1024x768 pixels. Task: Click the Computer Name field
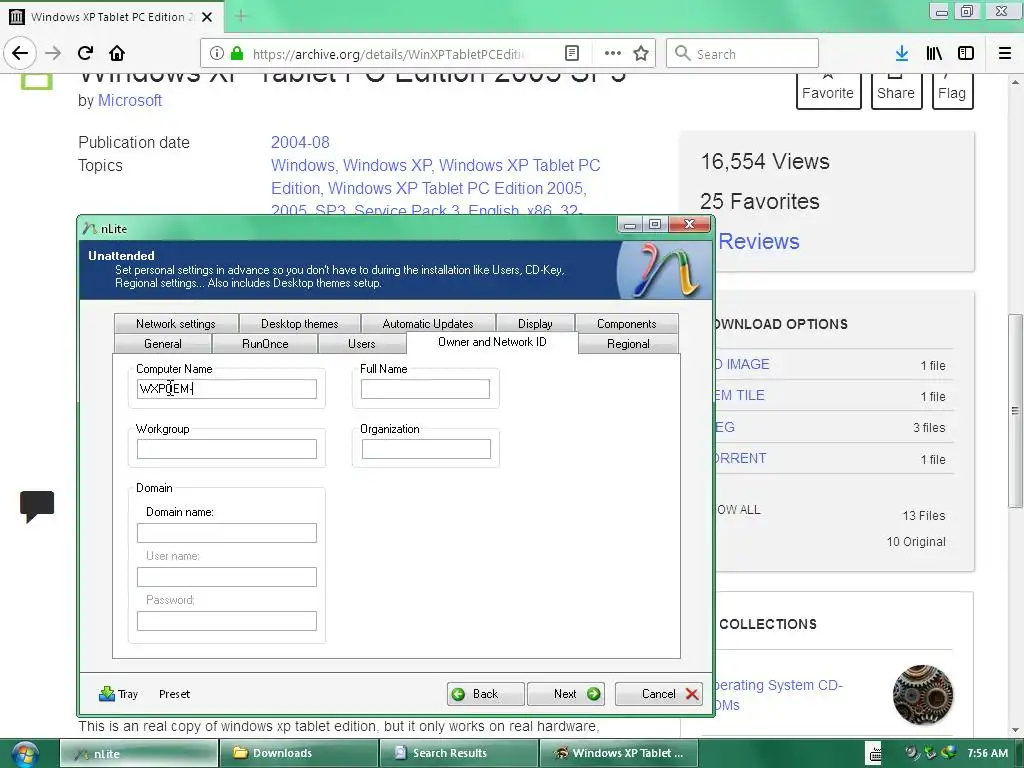227,389
